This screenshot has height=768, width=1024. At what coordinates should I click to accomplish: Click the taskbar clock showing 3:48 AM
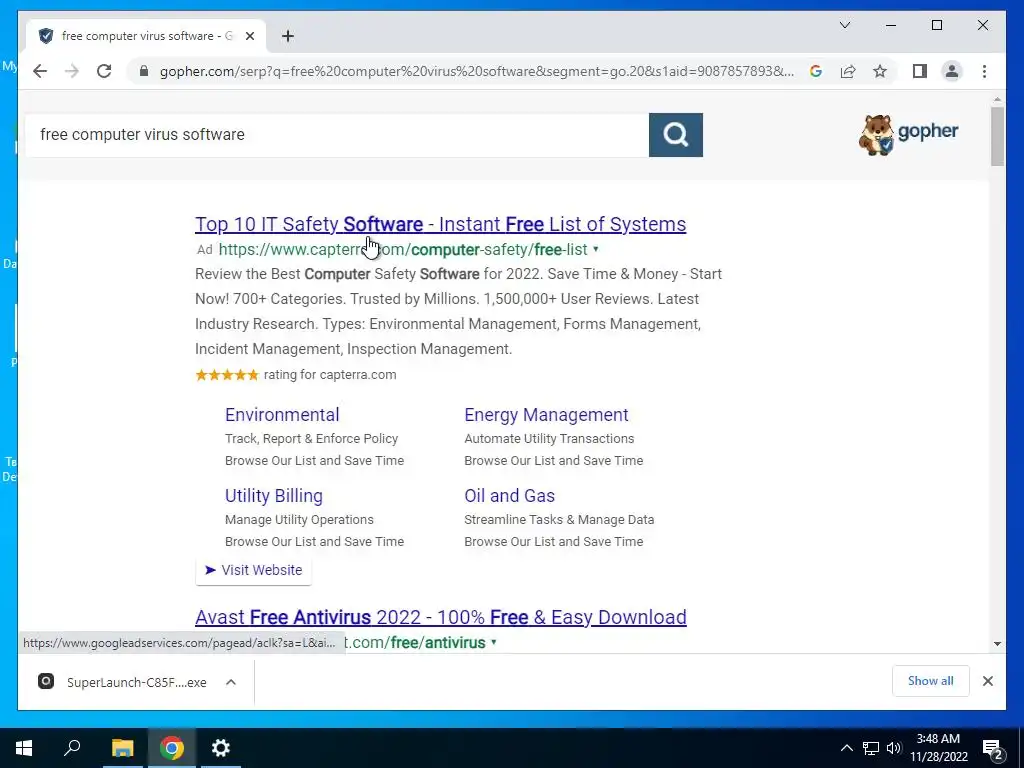tap(938, 748)
